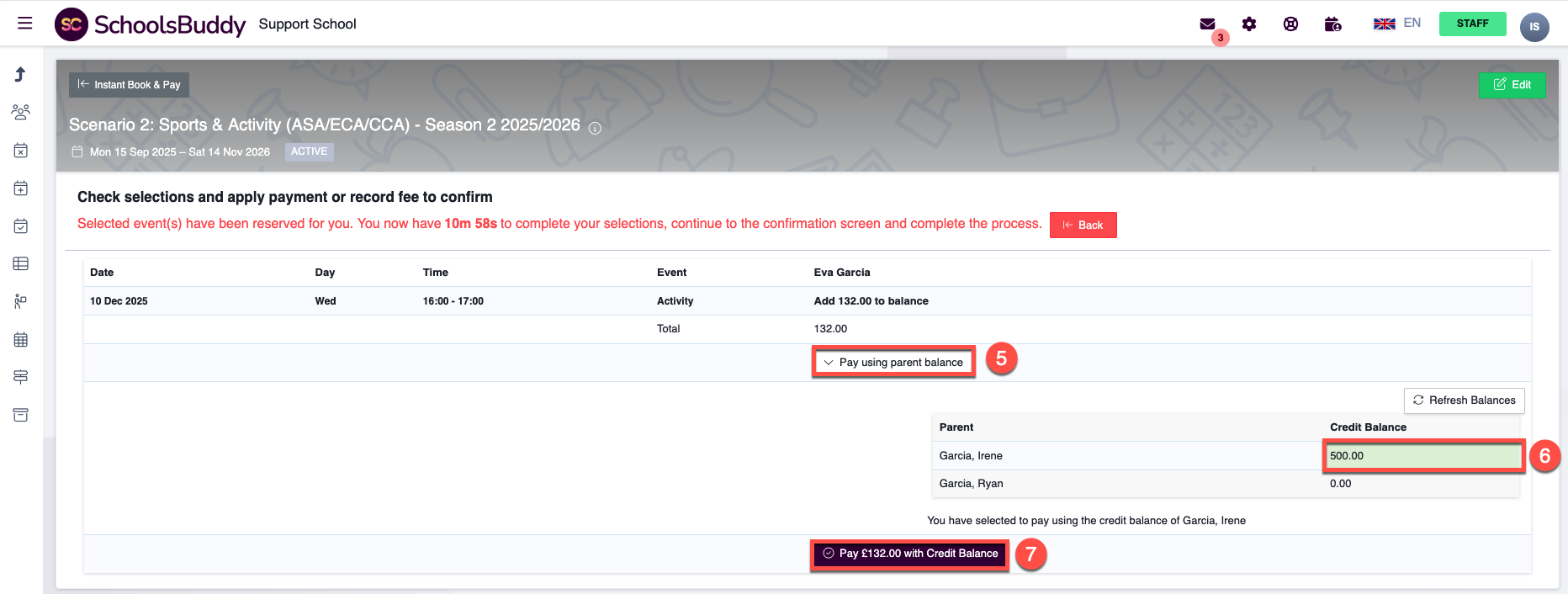Click the calendar with X sidebar icon
1568x594 pixels.
(21, 151)
